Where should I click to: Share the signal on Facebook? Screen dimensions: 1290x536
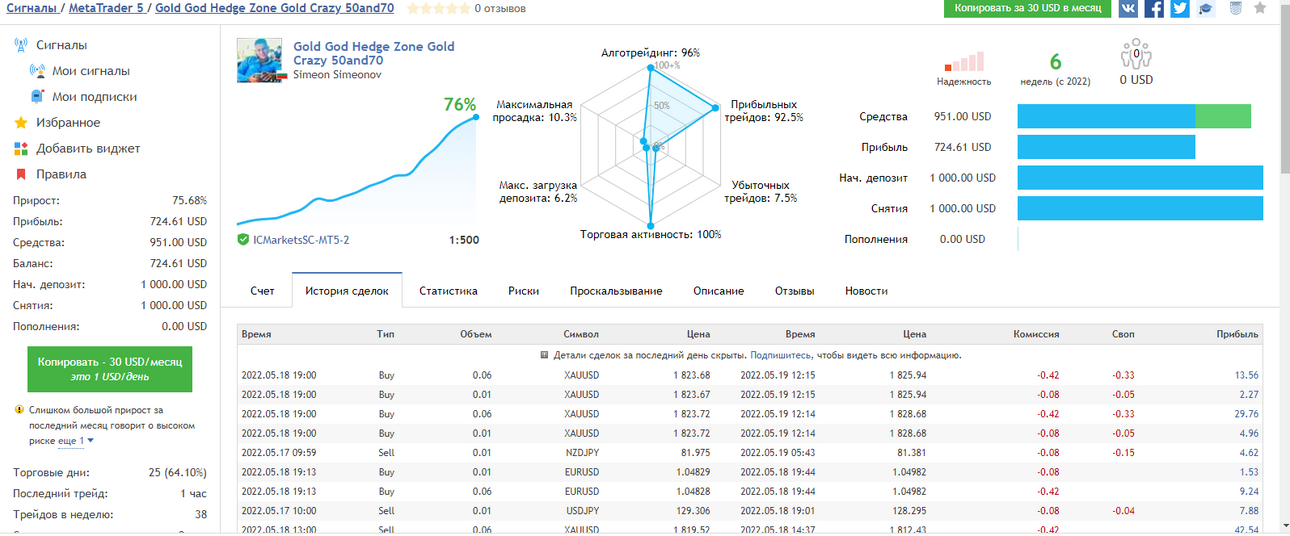1154,9
